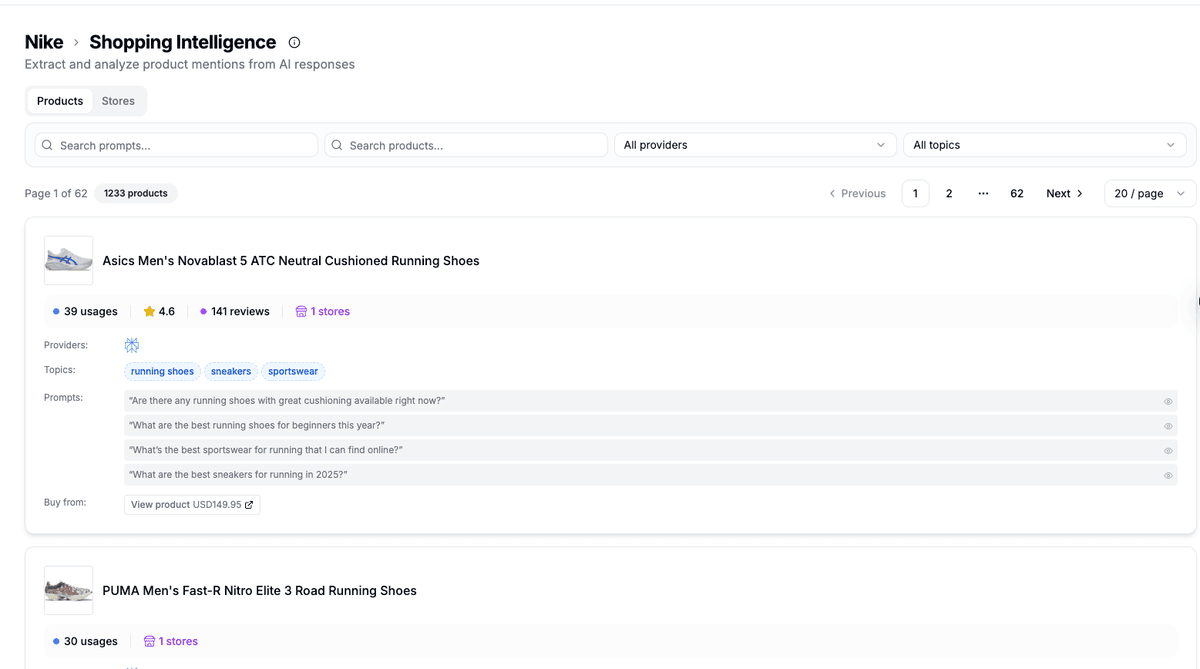Click the provider icon in Providers row
The height and width of the screenshot is (669, 1200).
pos(132,345)
